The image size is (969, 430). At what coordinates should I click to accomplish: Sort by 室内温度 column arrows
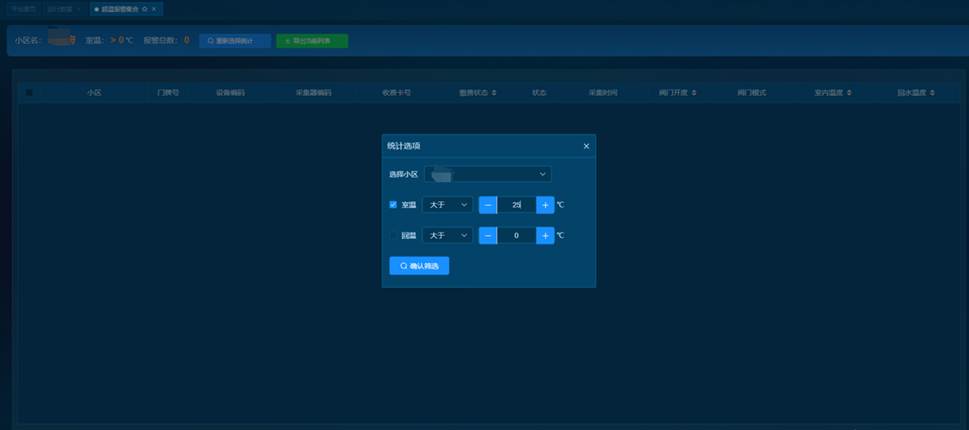click(x=849, y=93)
